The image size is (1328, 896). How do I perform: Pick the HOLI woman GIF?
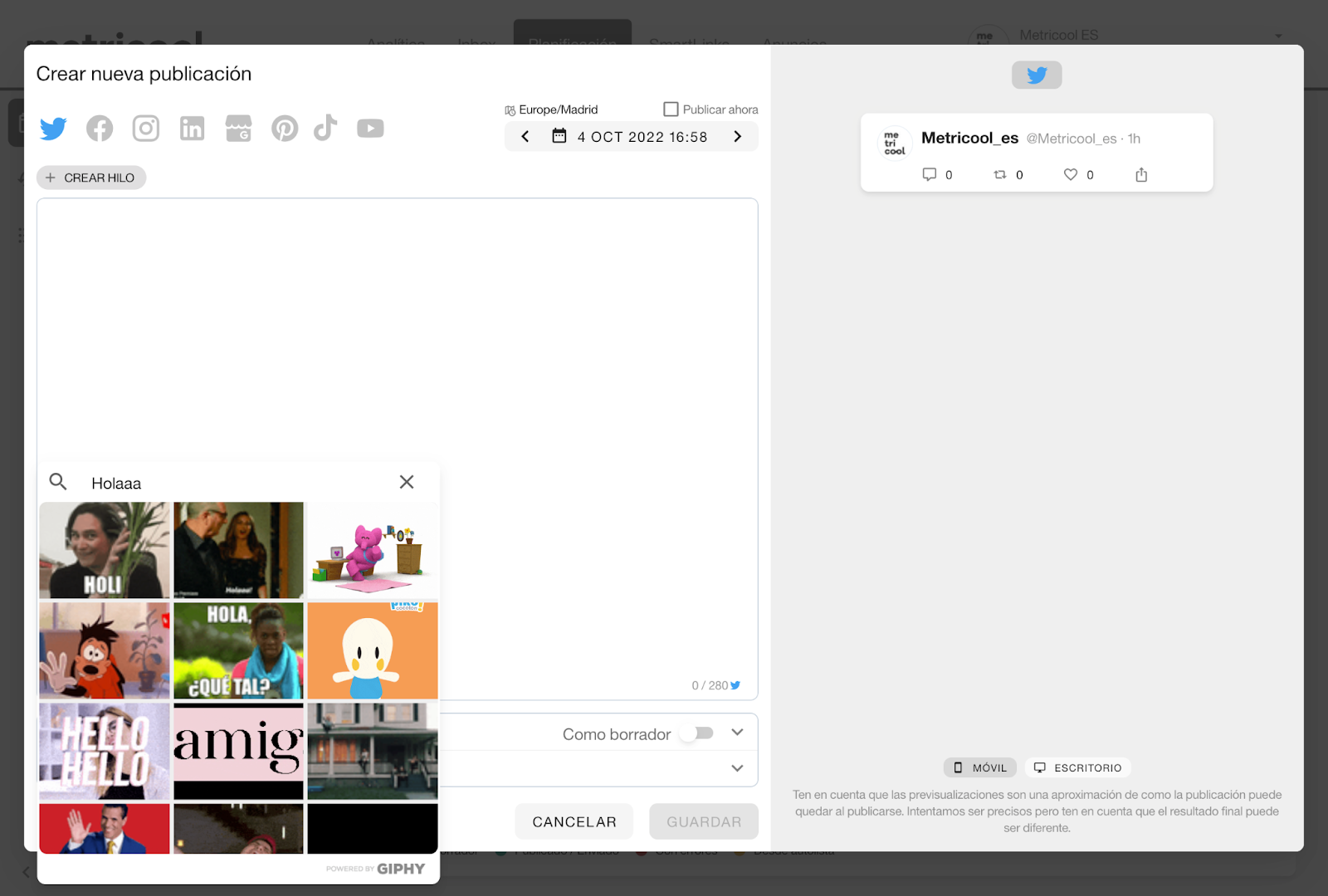[x=105, y=550]
